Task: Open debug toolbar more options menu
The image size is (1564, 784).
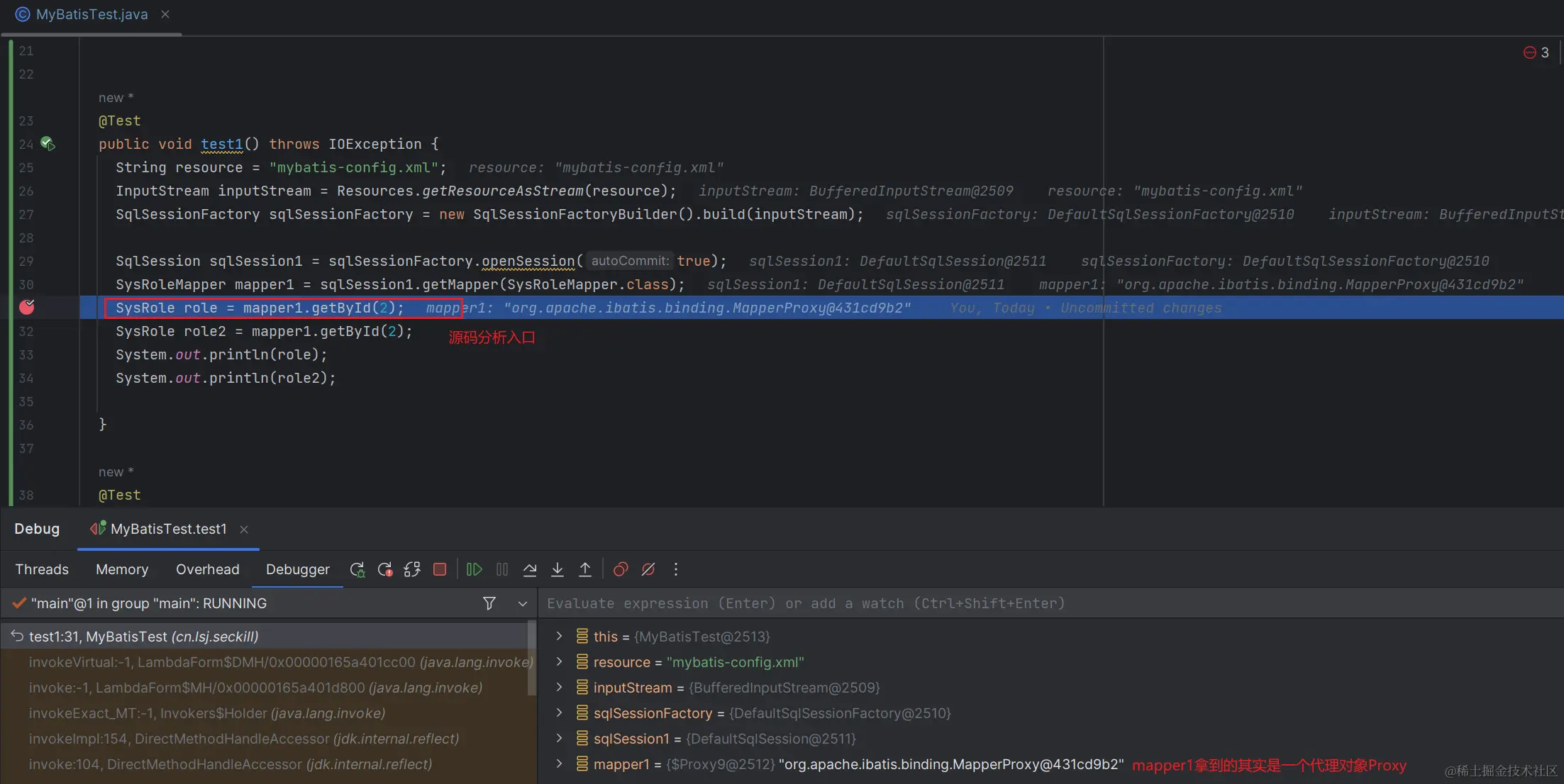Action: [676, 569]
